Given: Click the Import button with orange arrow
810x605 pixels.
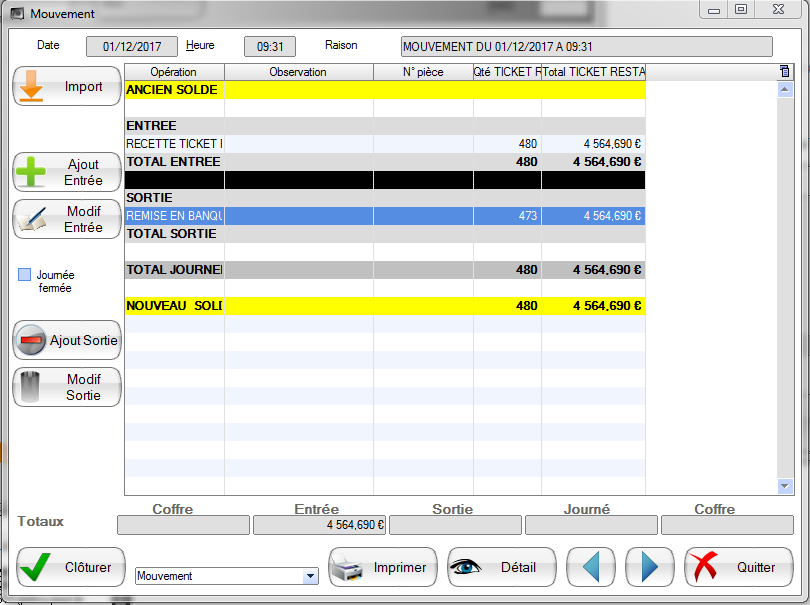Looking at the screenshot, I should click(x=66, y=87).
